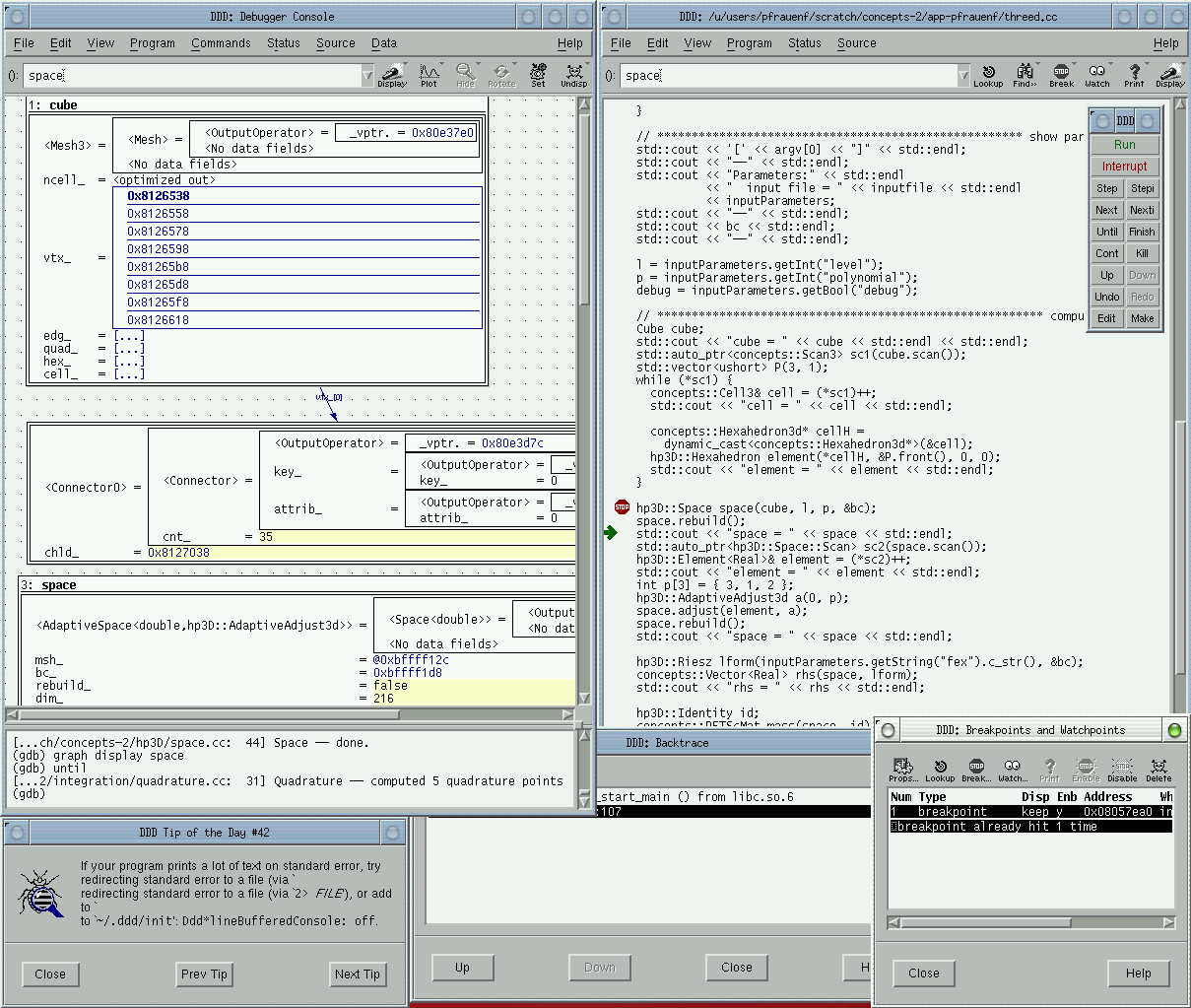Open argument dropdown arrow in Debugger Console

point(367,76)
